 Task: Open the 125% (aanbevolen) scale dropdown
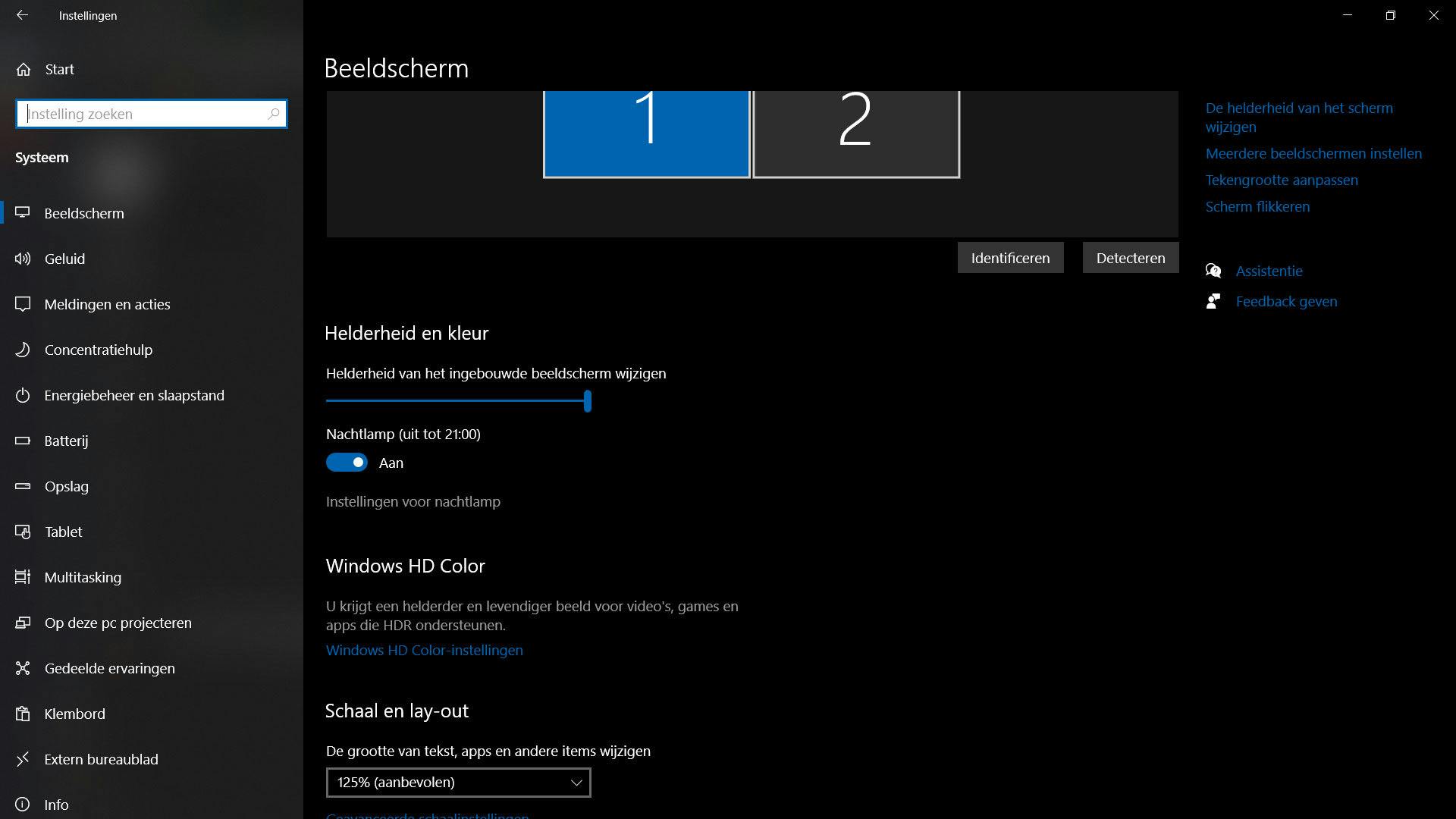coord(458,783)
